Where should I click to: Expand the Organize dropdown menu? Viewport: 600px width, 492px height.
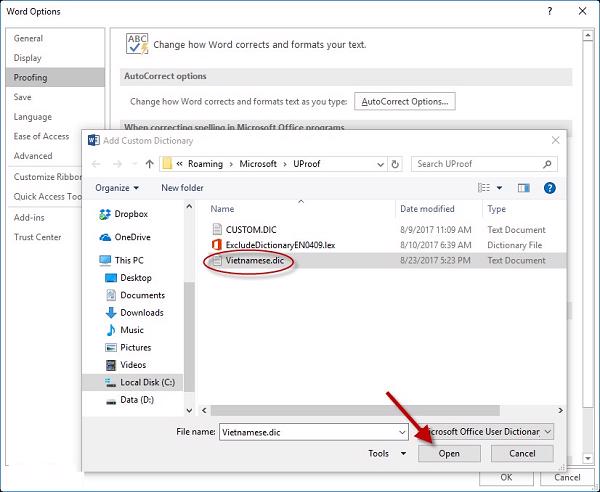(117, 187)
